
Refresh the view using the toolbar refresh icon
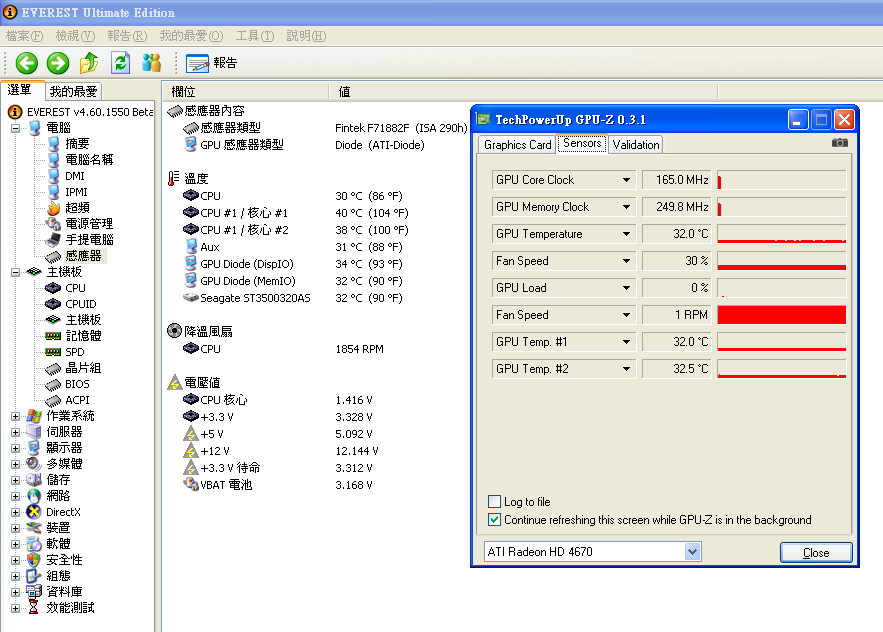[x=121, y=63]
